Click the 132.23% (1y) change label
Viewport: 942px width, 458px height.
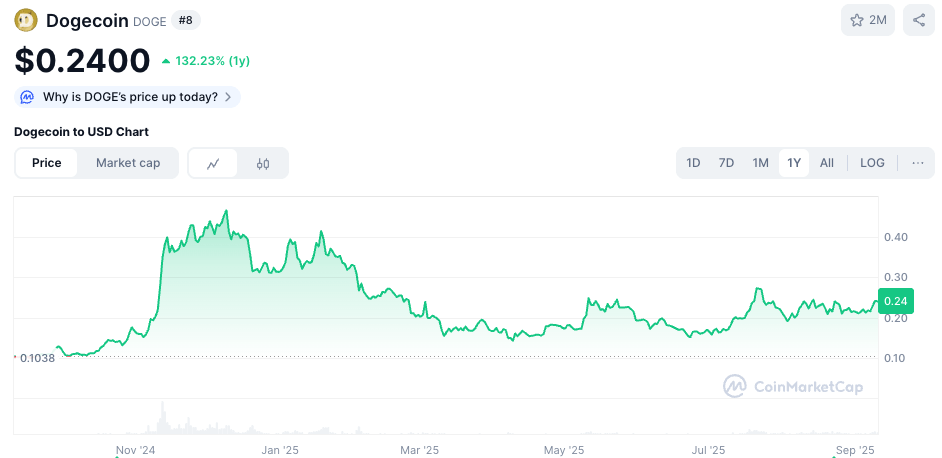[213, 61]
